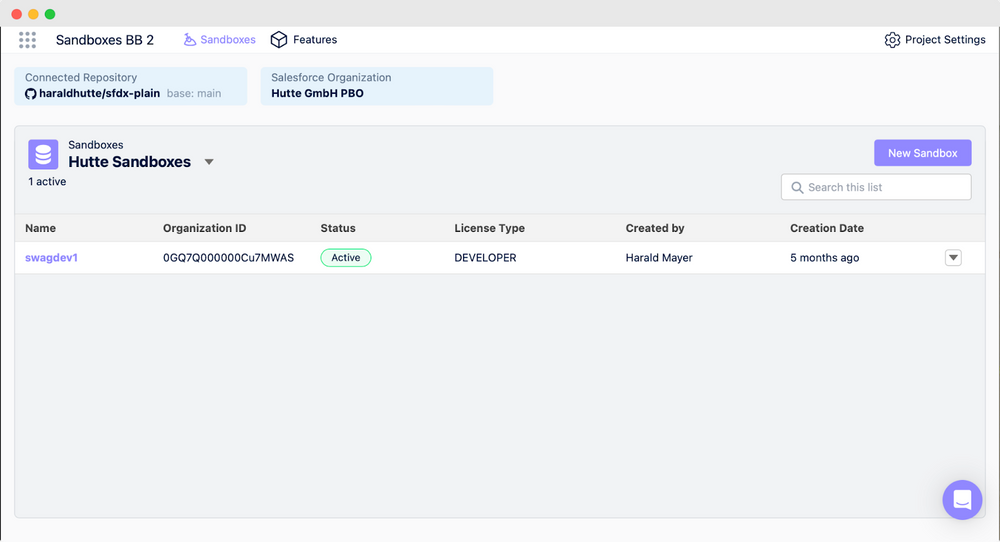Open the app launcher grid icon
Image resolution: width=1000 pixels, height=542 pixels.
tap(27, 40)
